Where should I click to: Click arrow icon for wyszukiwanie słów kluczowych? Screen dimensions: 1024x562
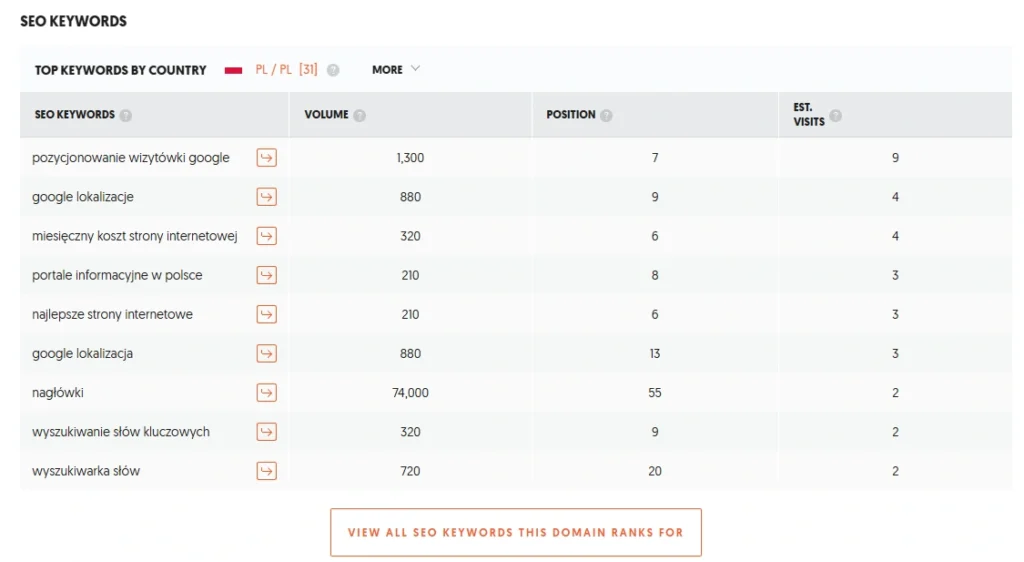pyautogui.click(x=266, y=432)
